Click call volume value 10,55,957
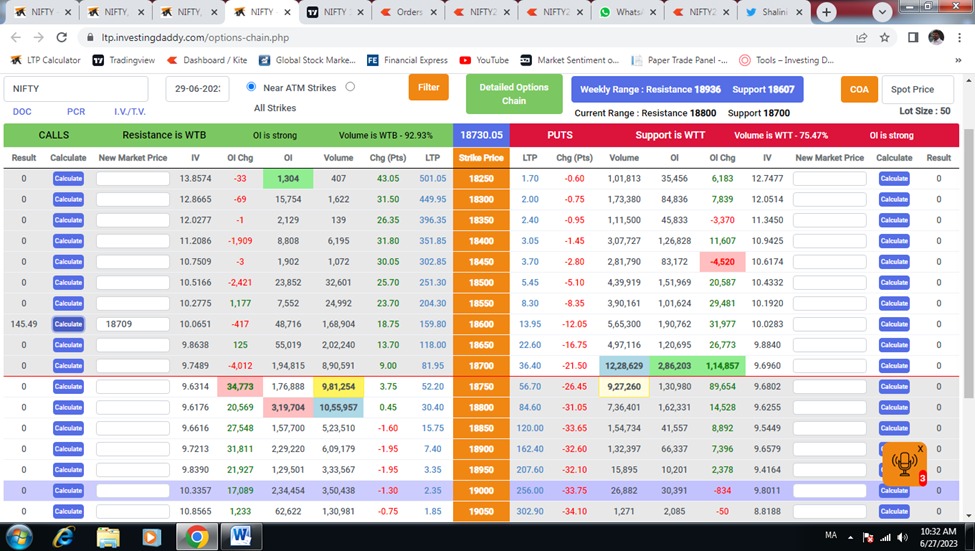The image size is (975, 551). (338, 407)
